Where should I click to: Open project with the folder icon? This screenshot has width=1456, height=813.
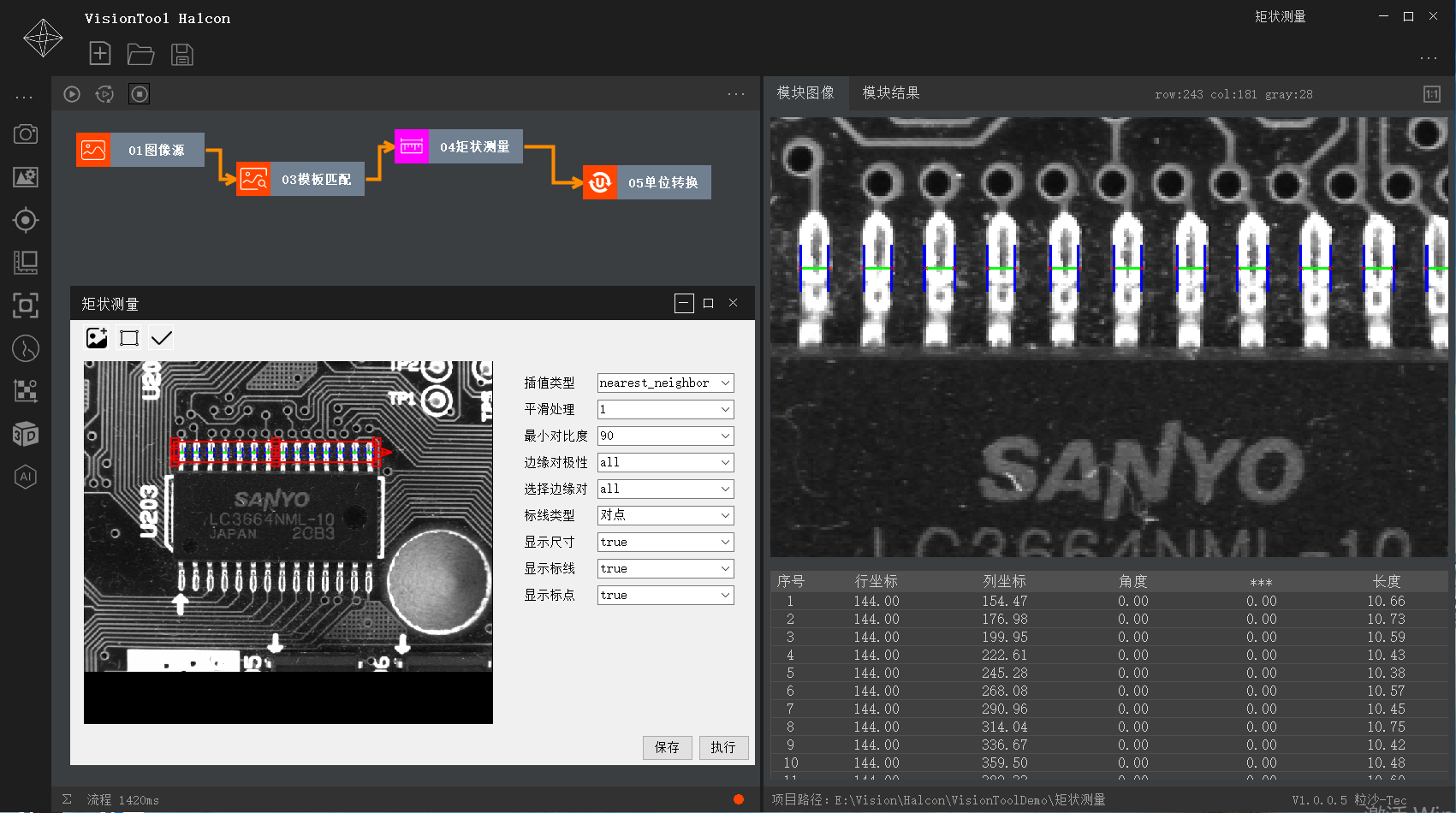click(140, 55)
